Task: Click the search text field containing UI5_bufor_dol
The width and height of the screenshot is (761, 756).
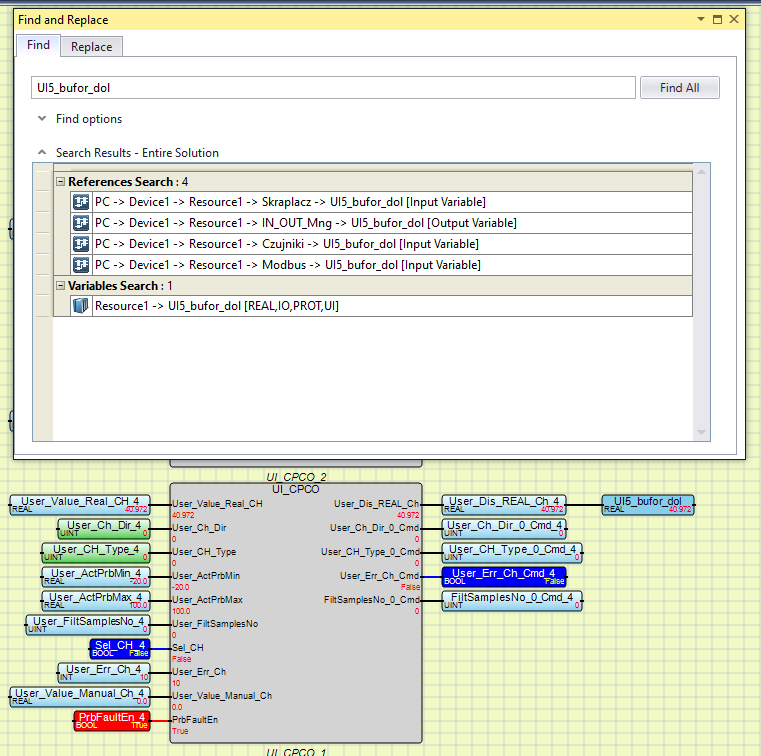Action: coord(333,88)
